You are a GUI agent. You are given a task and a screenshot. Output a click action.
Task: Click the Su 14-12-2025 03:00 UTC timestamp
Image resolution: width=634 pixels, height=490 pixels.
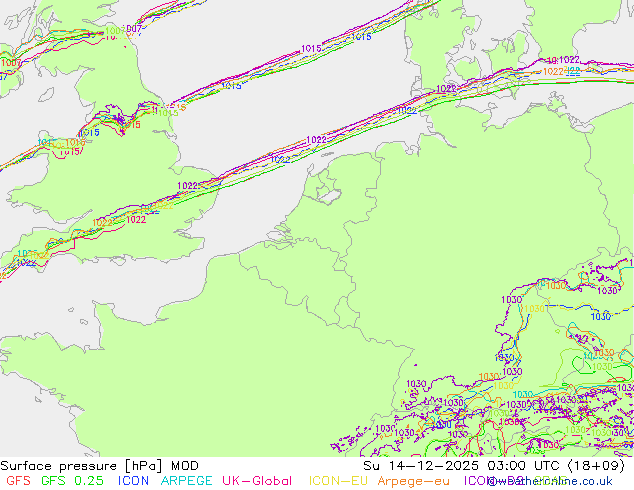coord(461,466)
